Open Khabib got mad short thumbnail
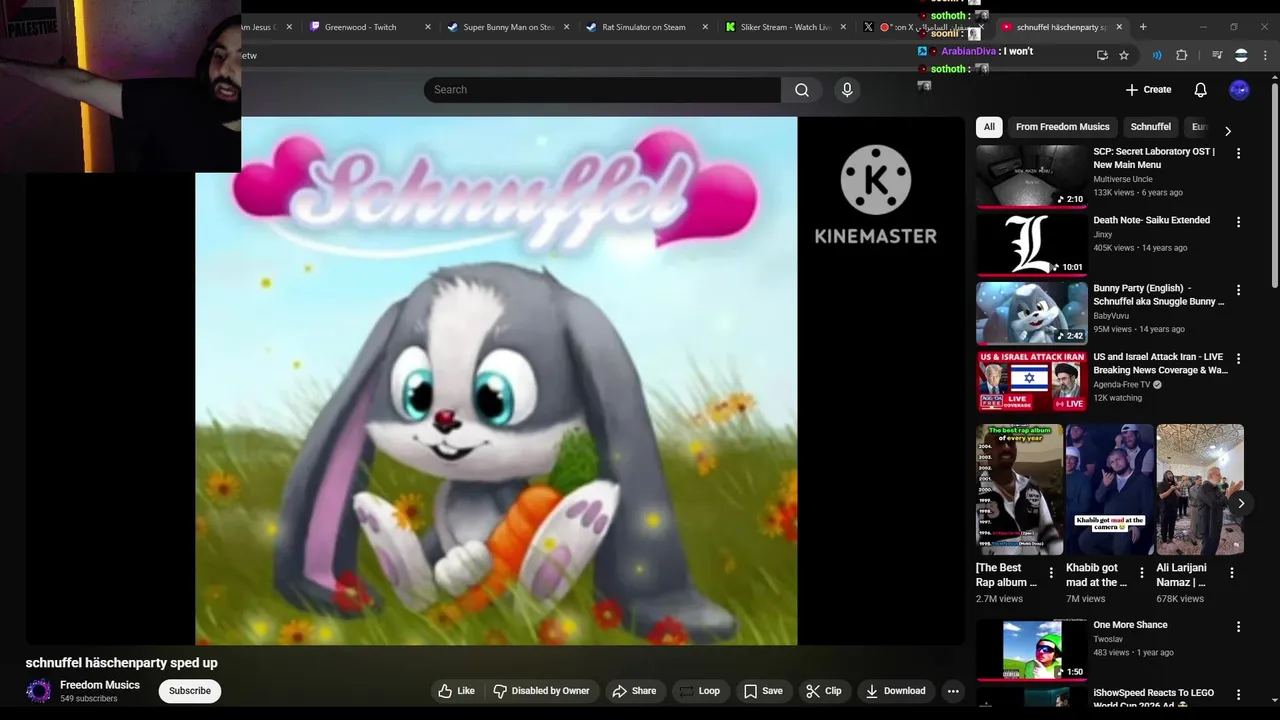 click(1110, 489)
